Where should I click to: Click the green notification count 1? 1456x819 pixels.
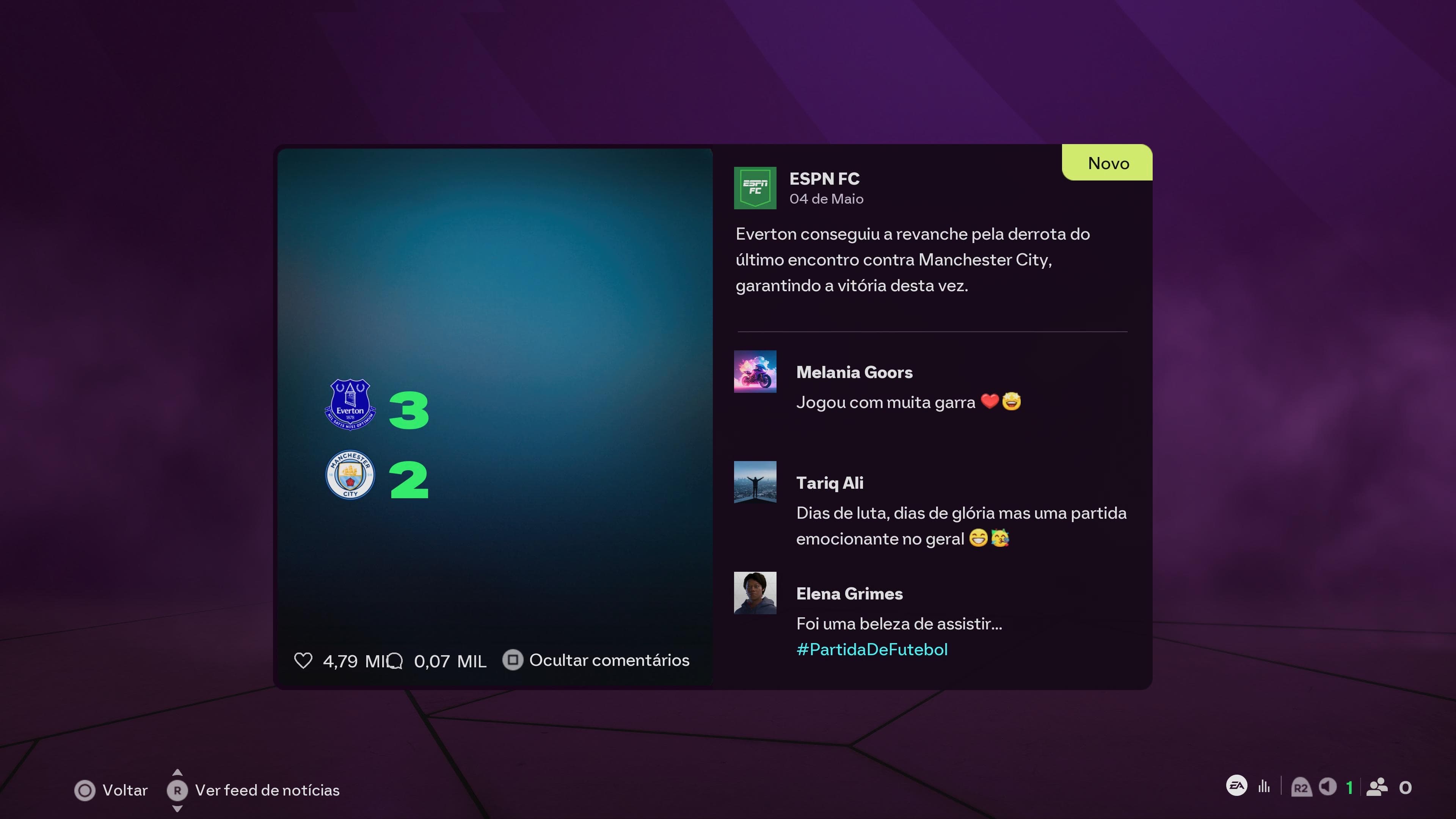point(1349,788)
